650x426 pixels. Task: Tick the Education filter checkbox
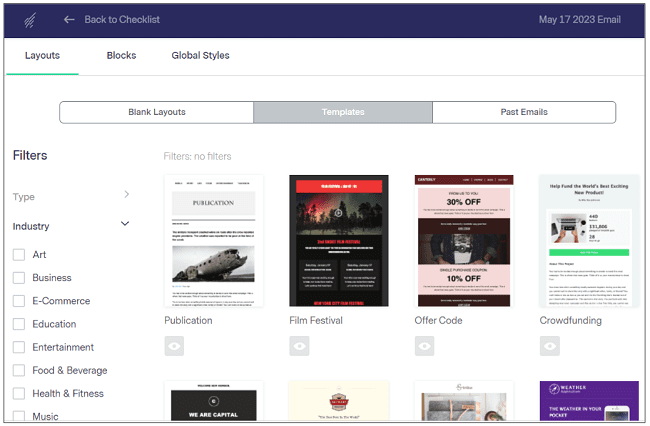pyautogui.click(x=19, y=324)
